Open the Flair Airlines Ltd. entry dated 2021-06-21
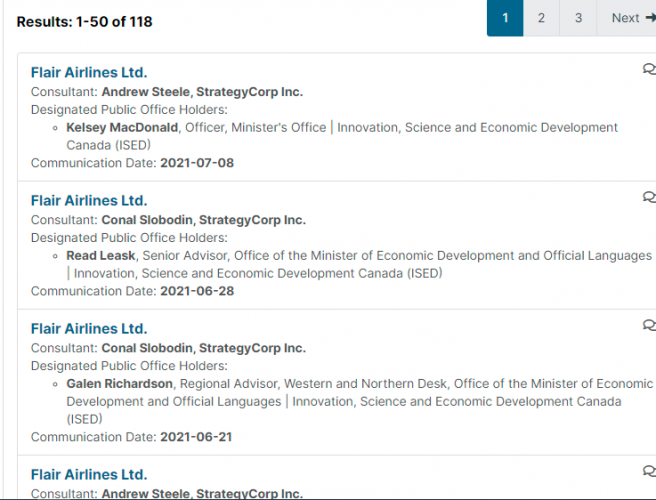Screen dimensions: 656x500 [x=89, y=328]
